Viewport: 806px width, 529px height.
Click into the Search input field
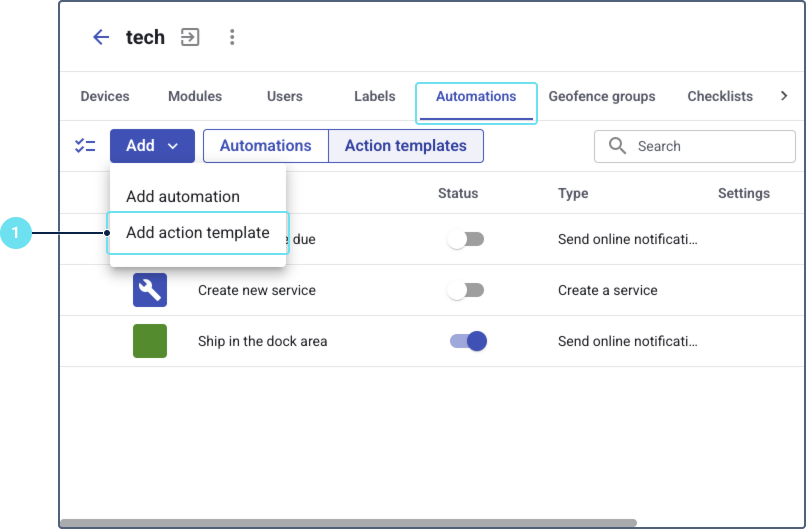click(710, 146)
